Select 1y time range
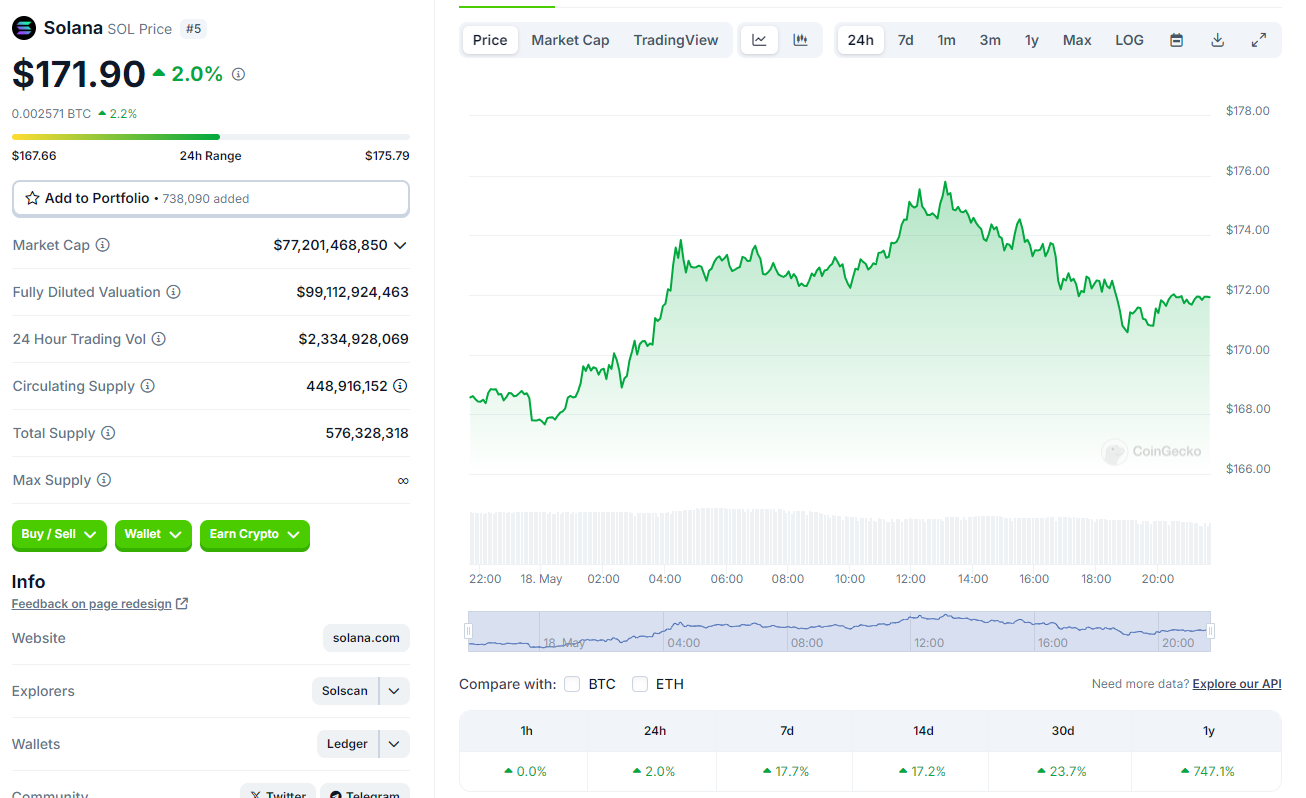1306x798 pixels. (1032, 40)
